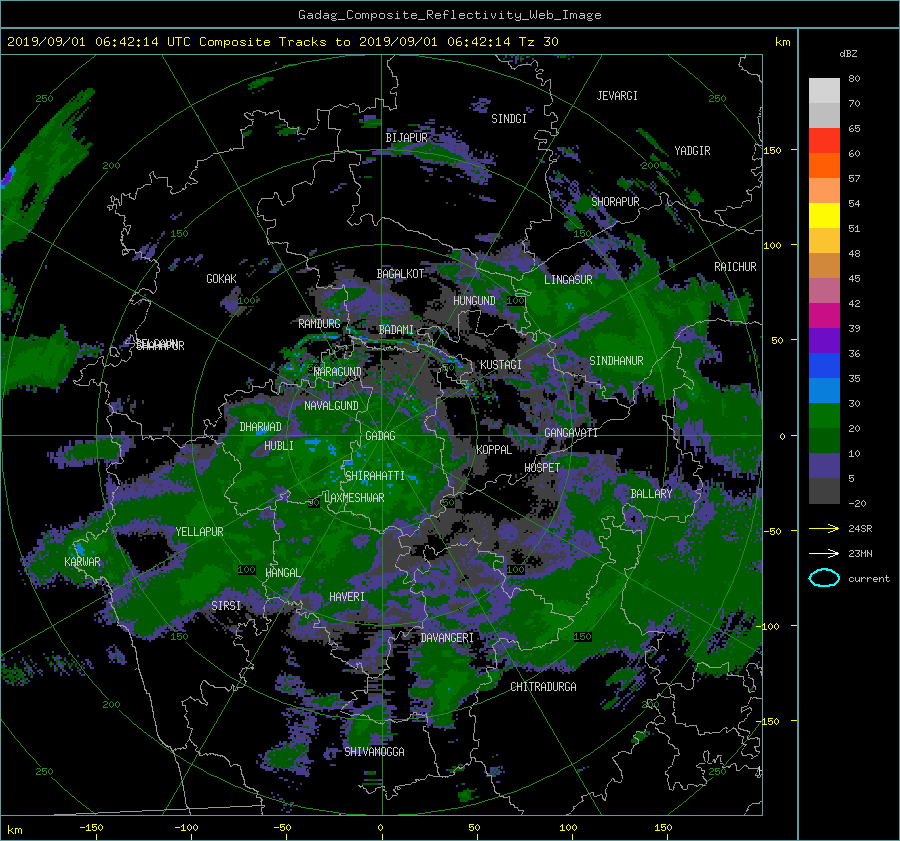This screenshot has width=900, height=841.
Task: Click the 'Tz 30' text in header
Action: (538, 42)
